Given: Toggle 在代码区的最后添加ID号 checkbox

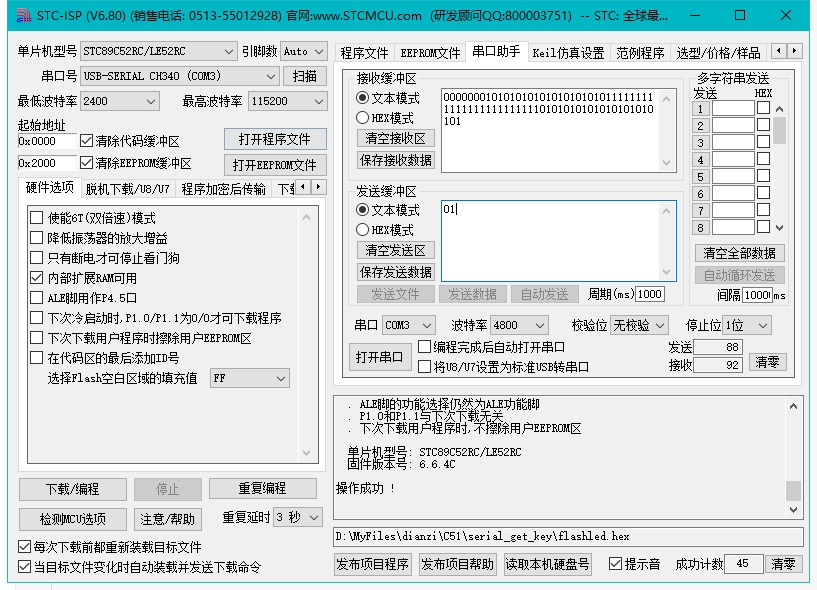Looking at the screenshot, I should point(36,358).
